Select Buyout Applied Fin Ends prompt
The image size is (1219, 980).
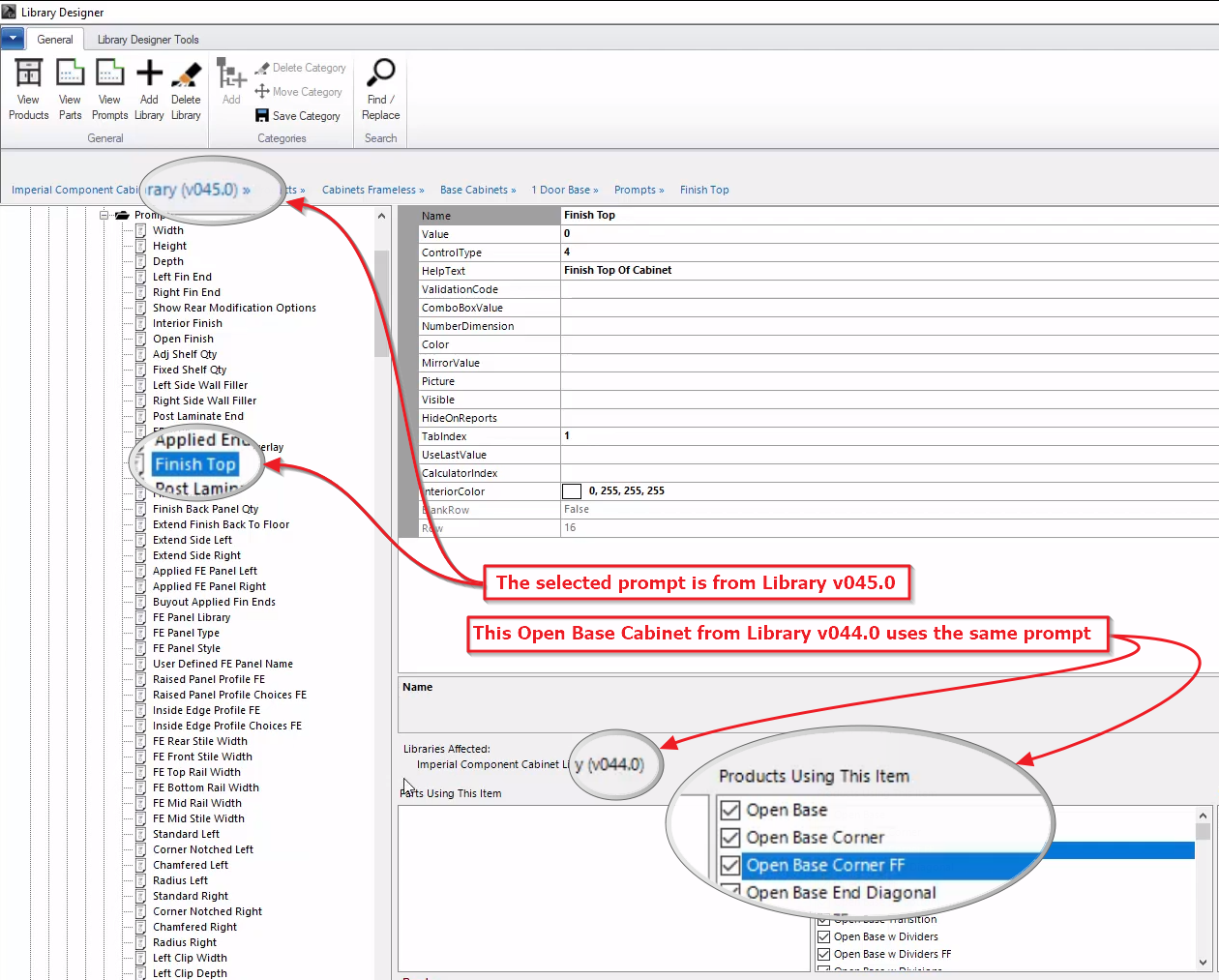pyautogui.click(x=214, y=602)
